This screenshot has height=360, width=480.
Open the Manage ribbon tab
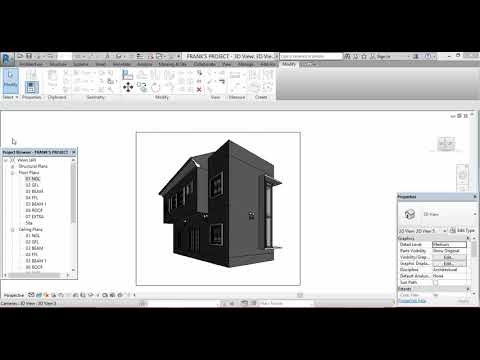[246, 64]
